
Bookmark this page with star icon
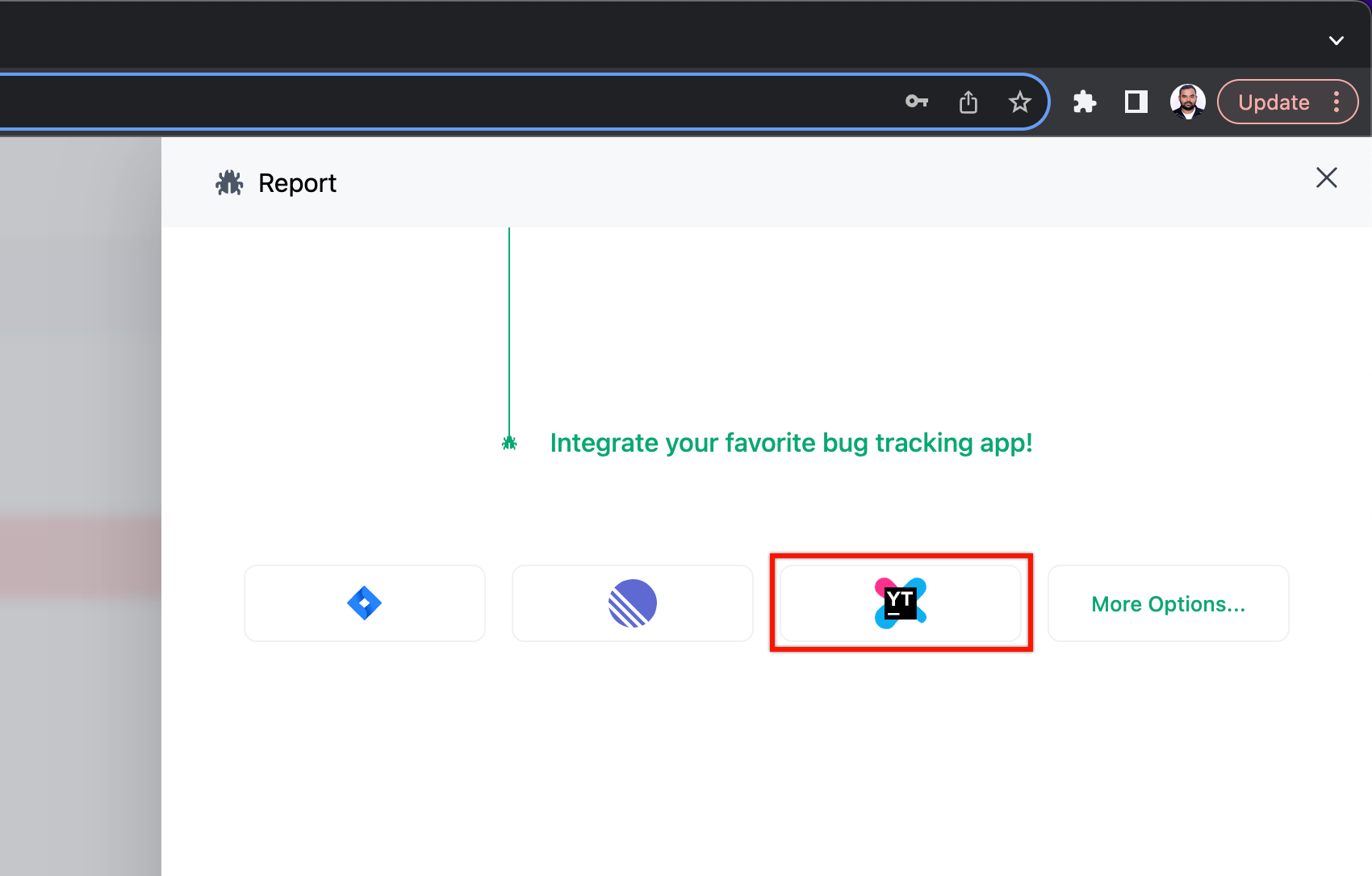click(1020, 102)
